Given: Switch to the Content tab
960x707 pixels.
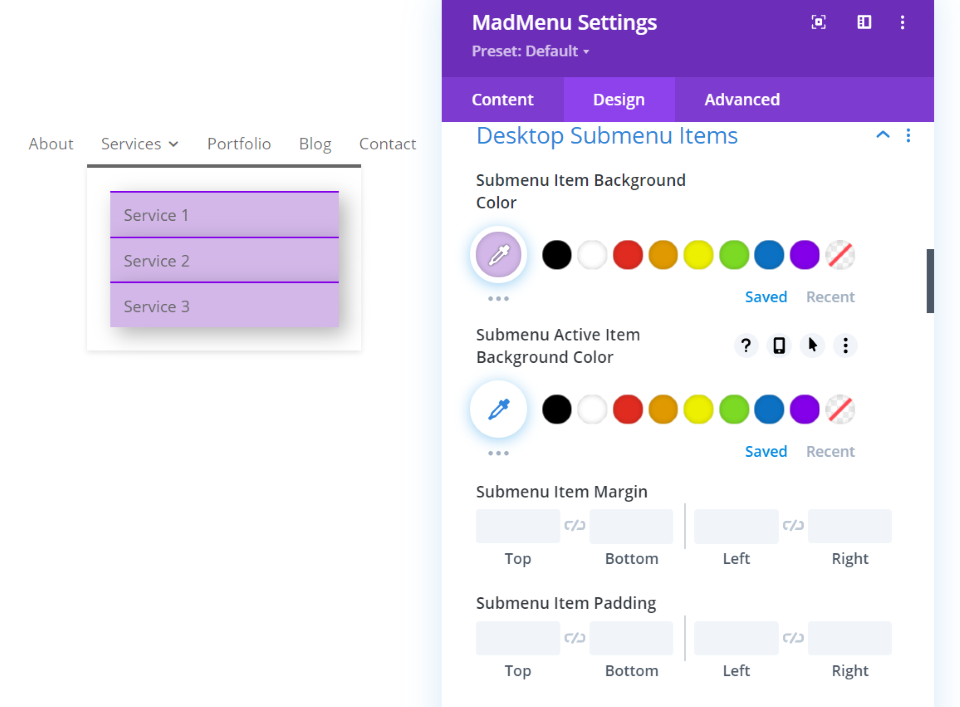Looking at the screenshot, I should [503, 100].
